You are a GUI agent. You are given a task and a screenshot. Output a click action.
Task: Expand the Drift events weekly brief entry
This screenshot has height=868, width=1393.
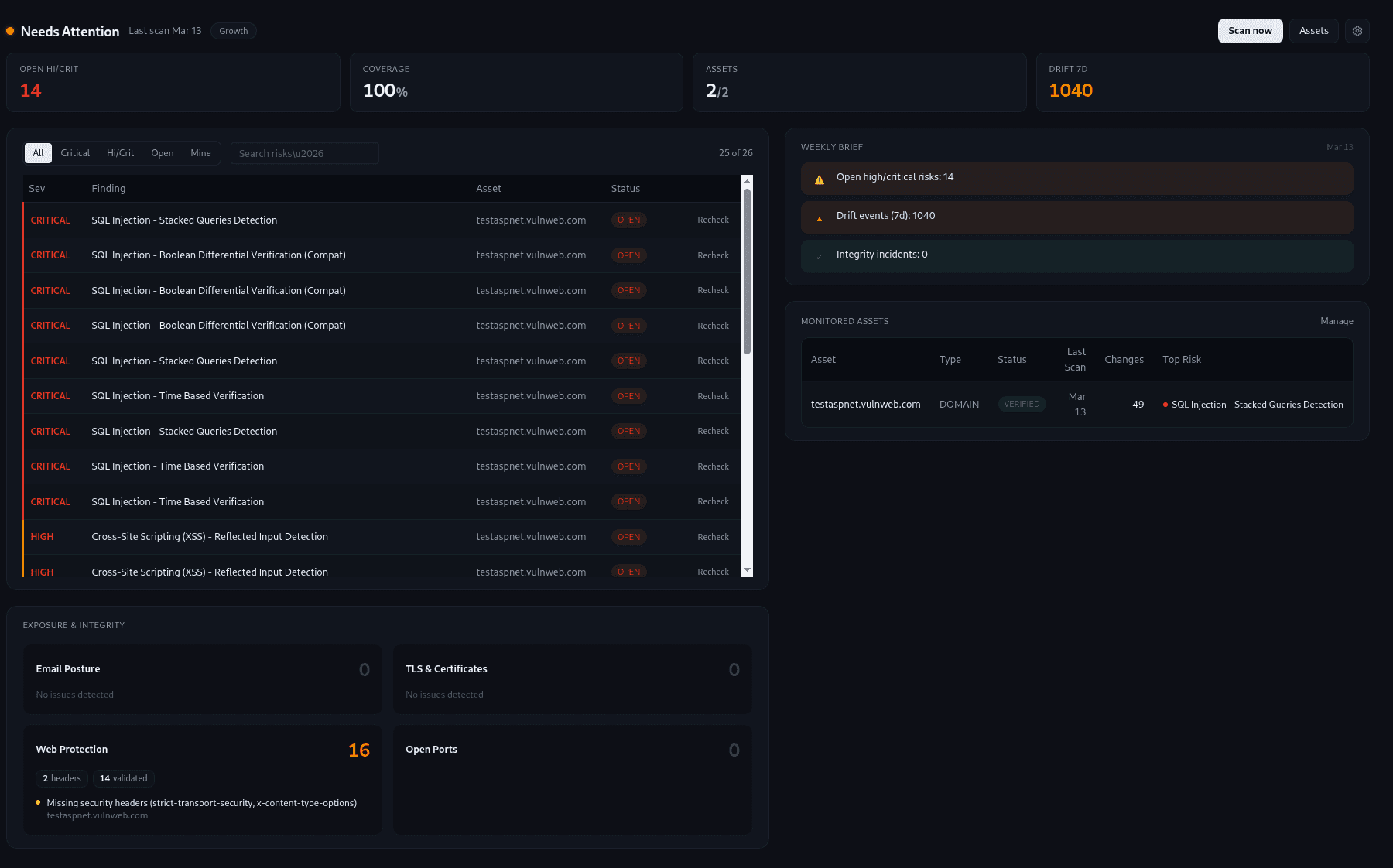coord(1076,217)
